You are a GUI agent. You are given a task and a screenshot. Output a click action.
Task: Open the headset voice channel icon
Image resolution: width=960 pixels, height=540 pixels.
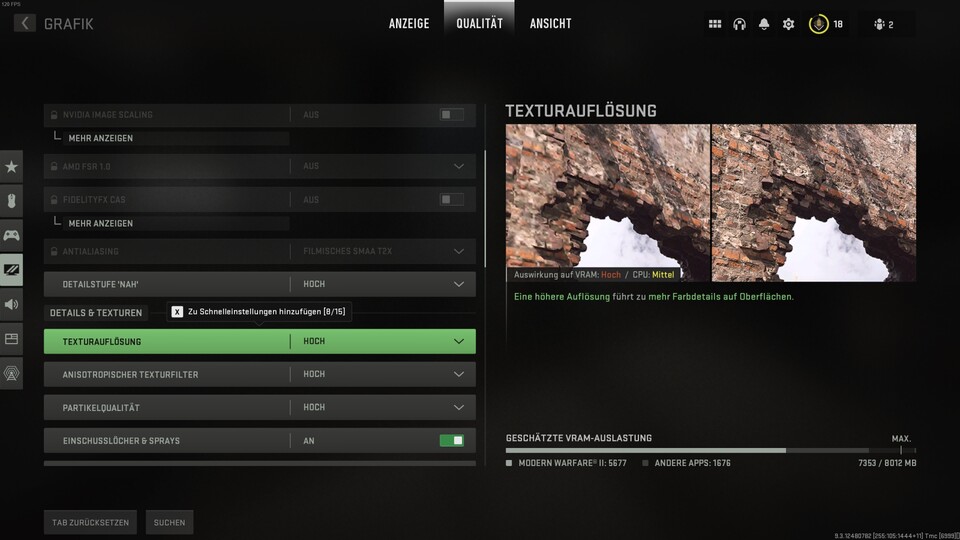click(739, 24)
